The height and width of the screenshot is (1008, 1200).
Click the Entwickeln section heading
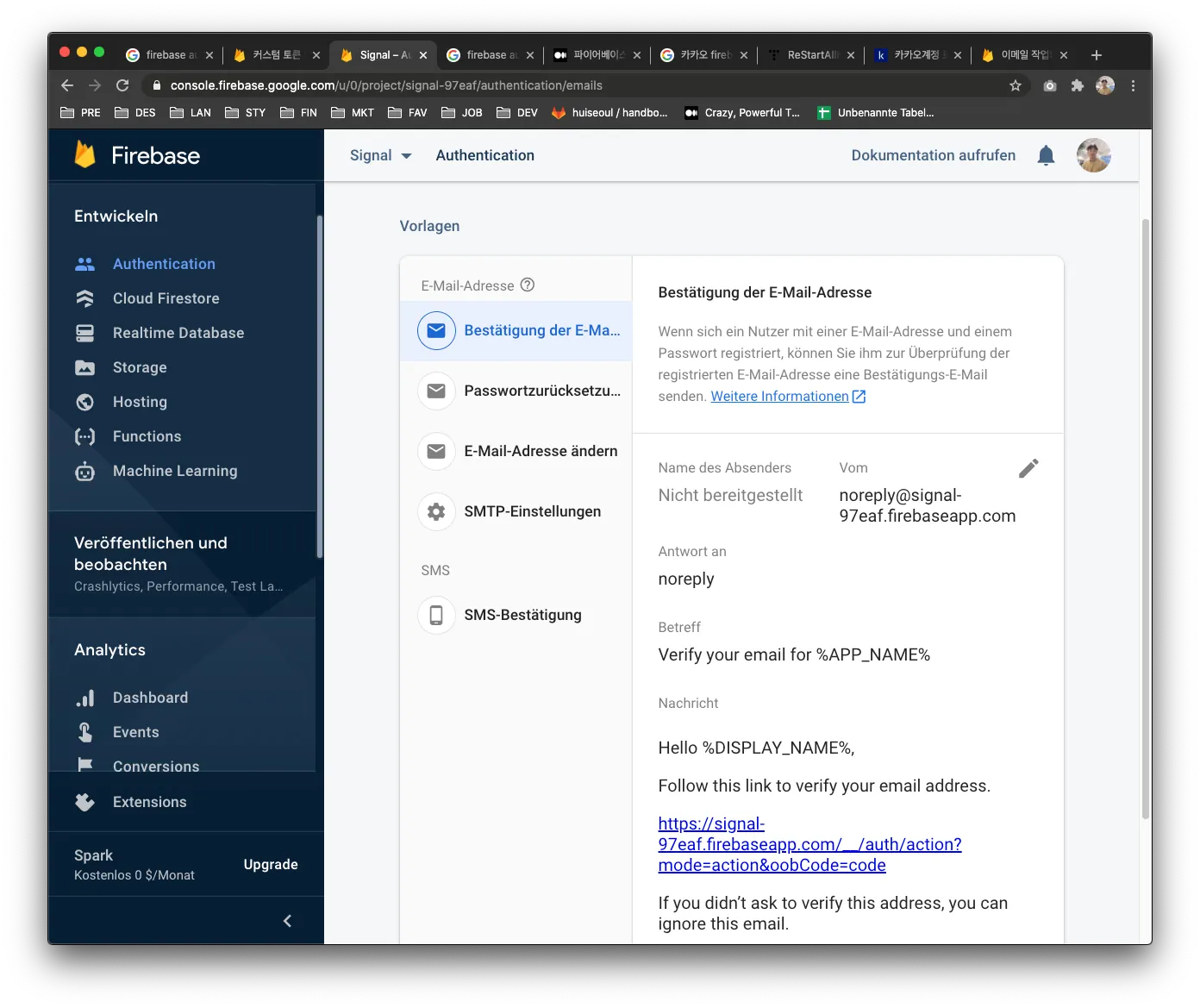[x=116, y=216]
